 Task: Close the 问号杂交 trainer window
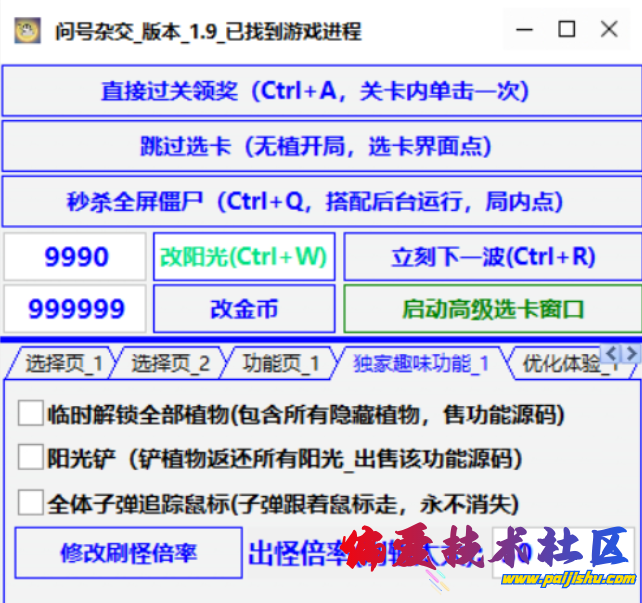609,30
